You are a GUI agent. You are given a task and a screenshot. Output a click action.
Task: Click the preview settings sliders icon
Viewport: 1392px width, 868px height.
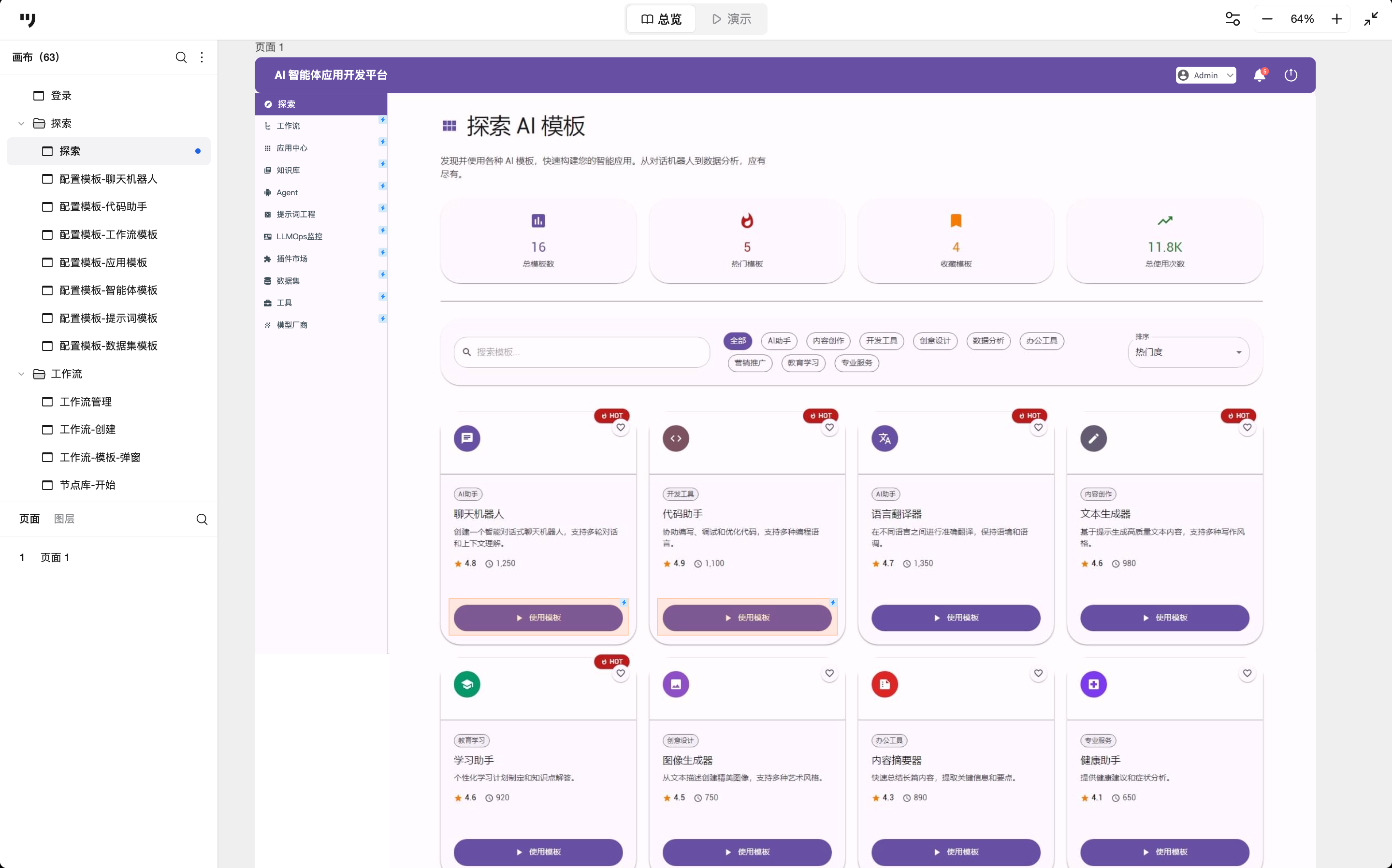point(1232,19)
